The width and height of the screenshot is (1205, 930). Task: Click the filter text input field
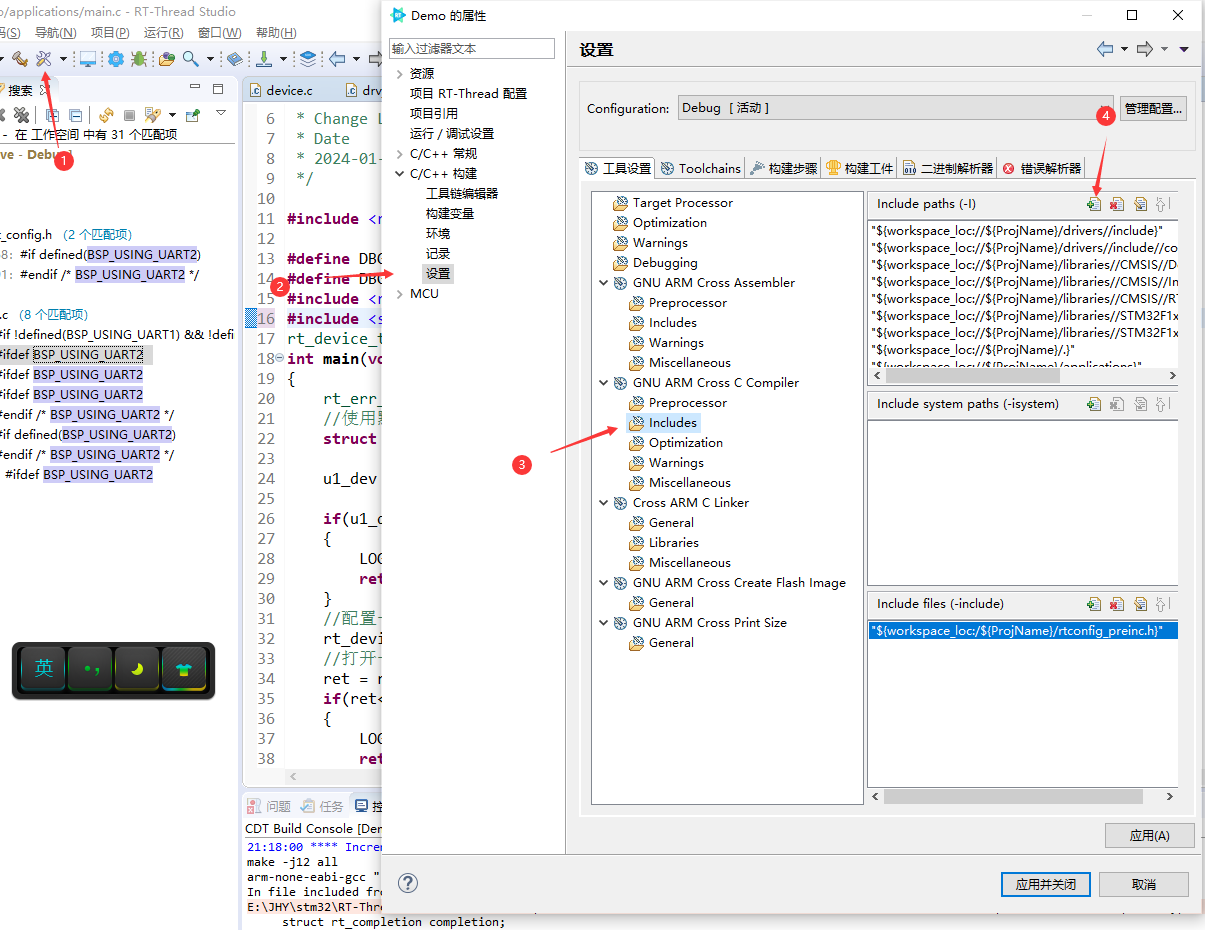[472, 48]
